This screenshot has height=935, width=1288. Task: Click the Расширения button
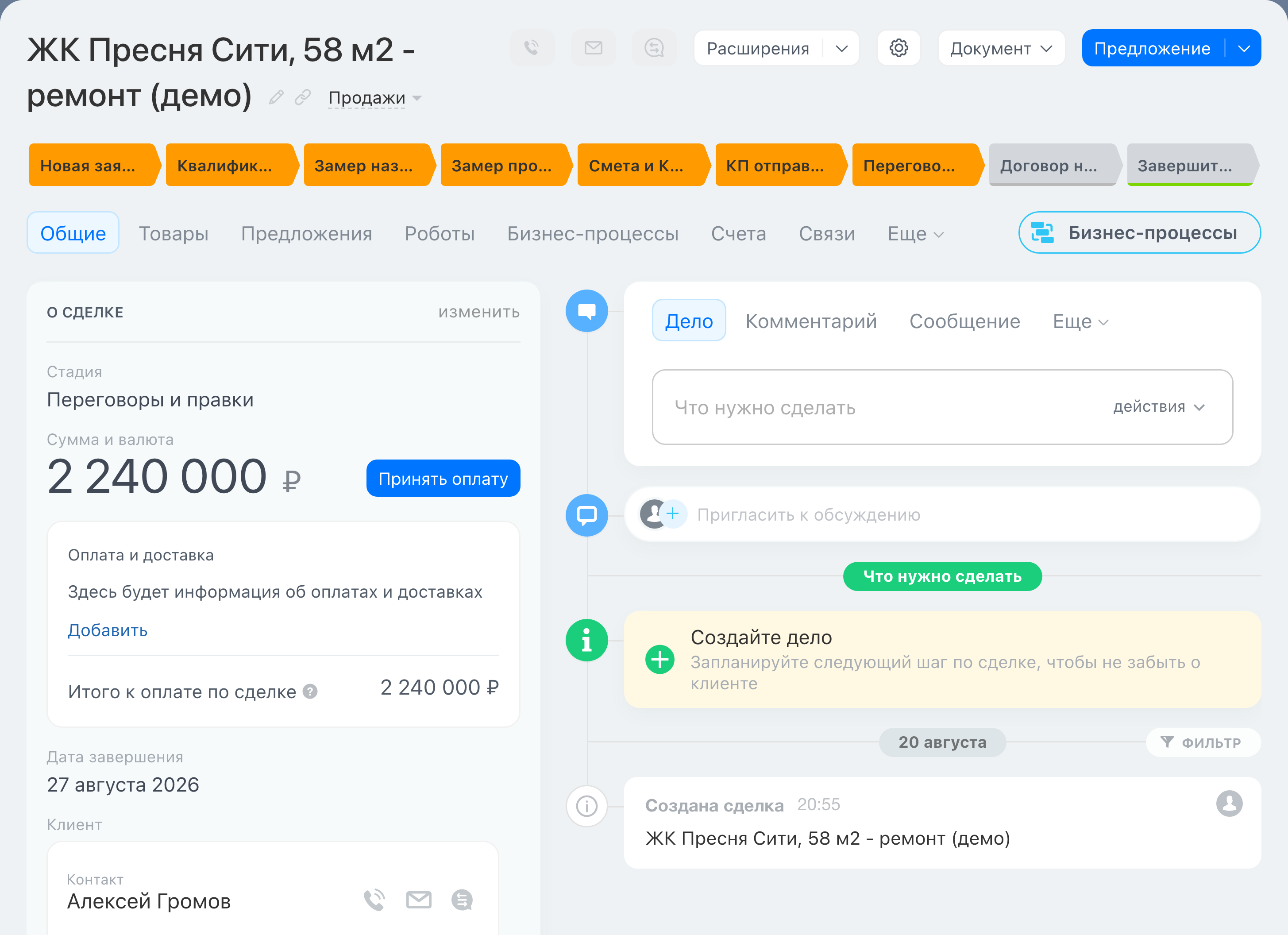click(758, 48)
